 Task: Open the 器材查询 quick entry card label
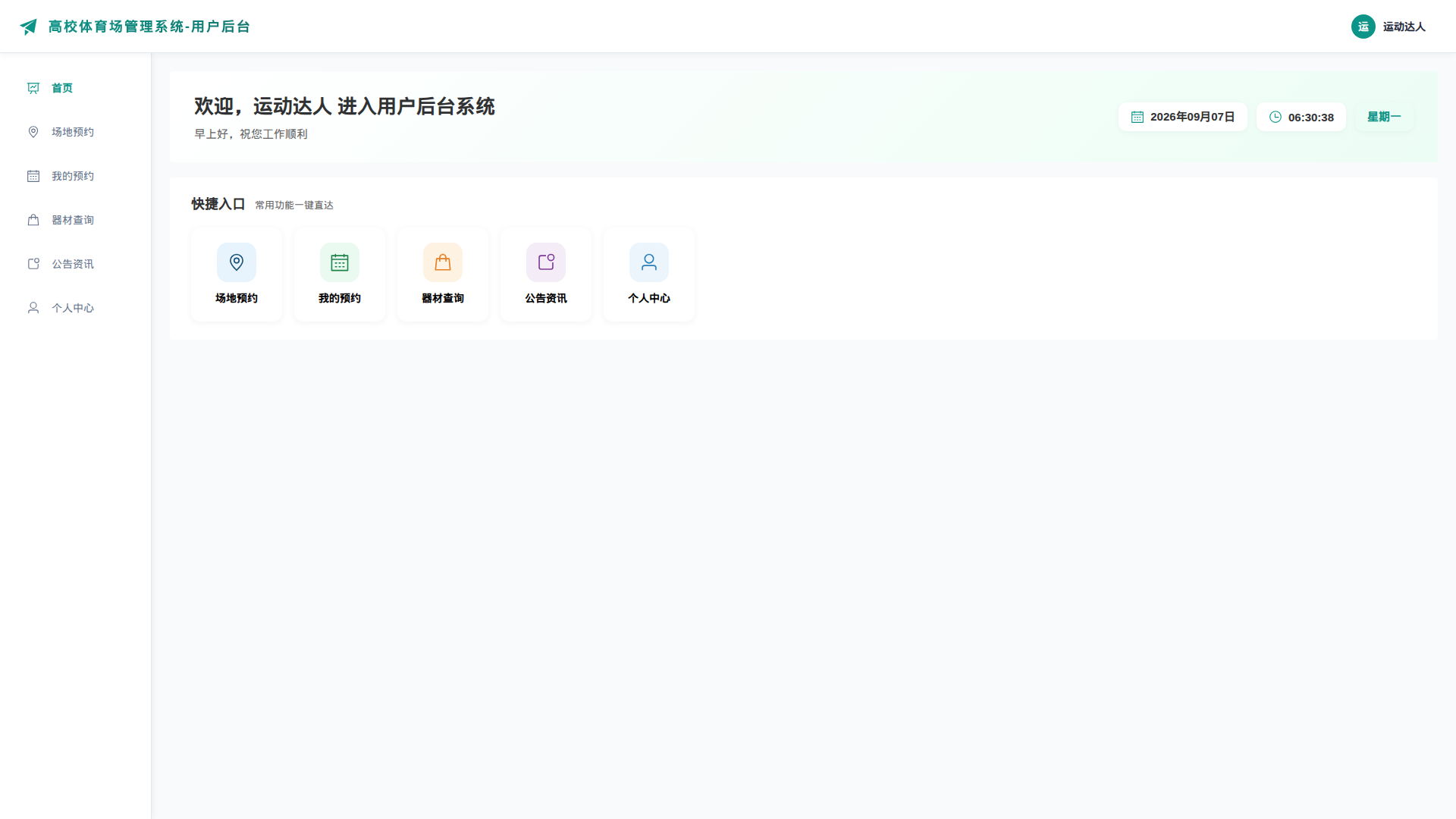[443, 298]
